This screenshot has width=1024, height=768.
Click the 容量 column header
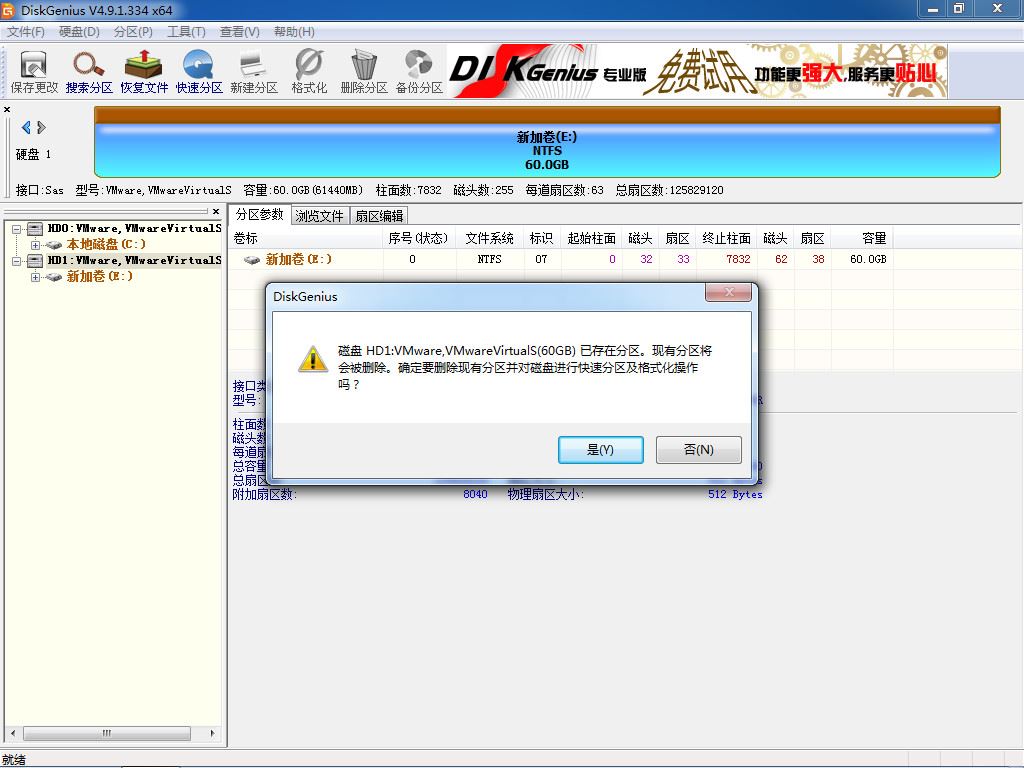click(x=862, y=238)
